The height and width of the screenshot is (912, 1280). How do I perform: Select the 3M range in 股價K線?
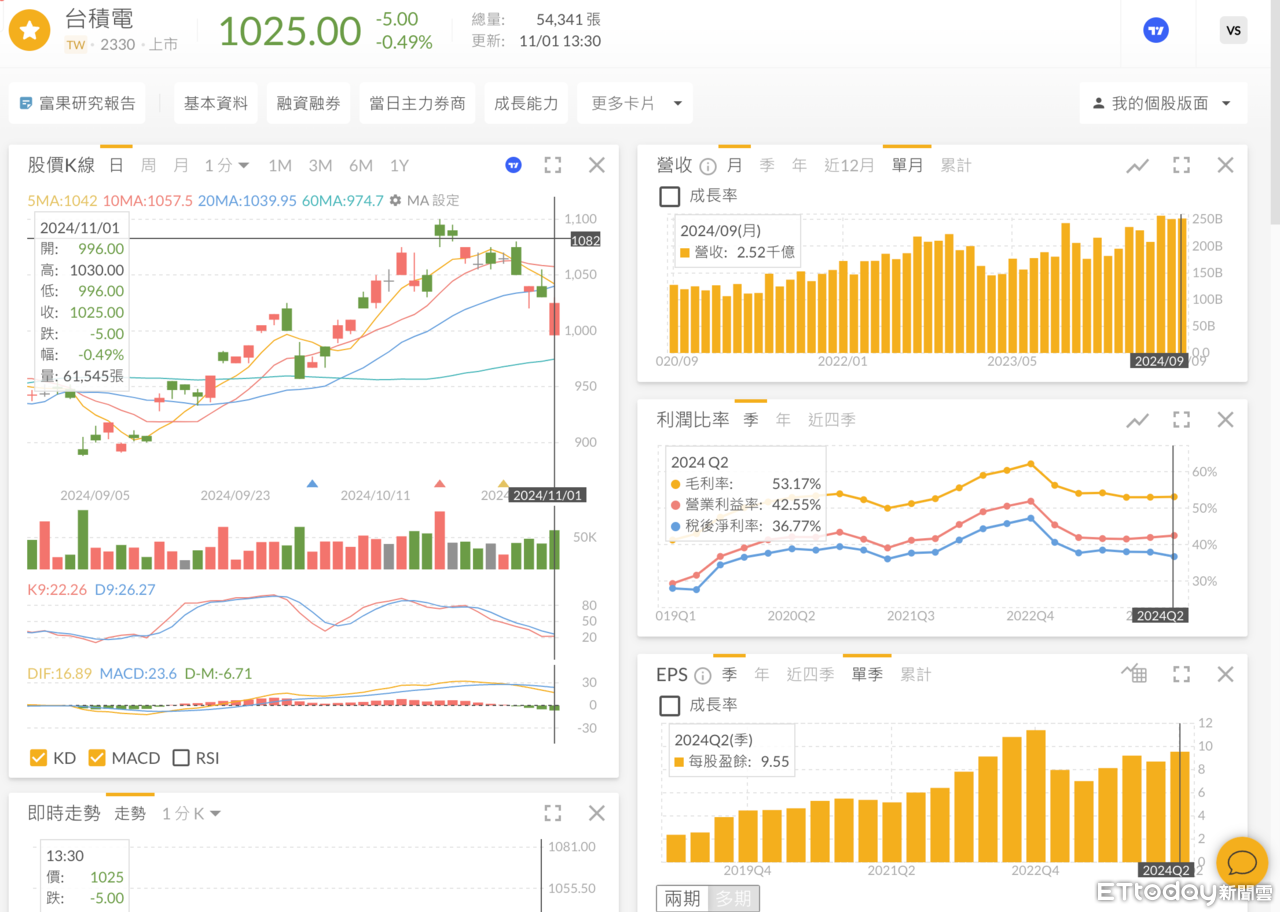(x=320, y=166)
